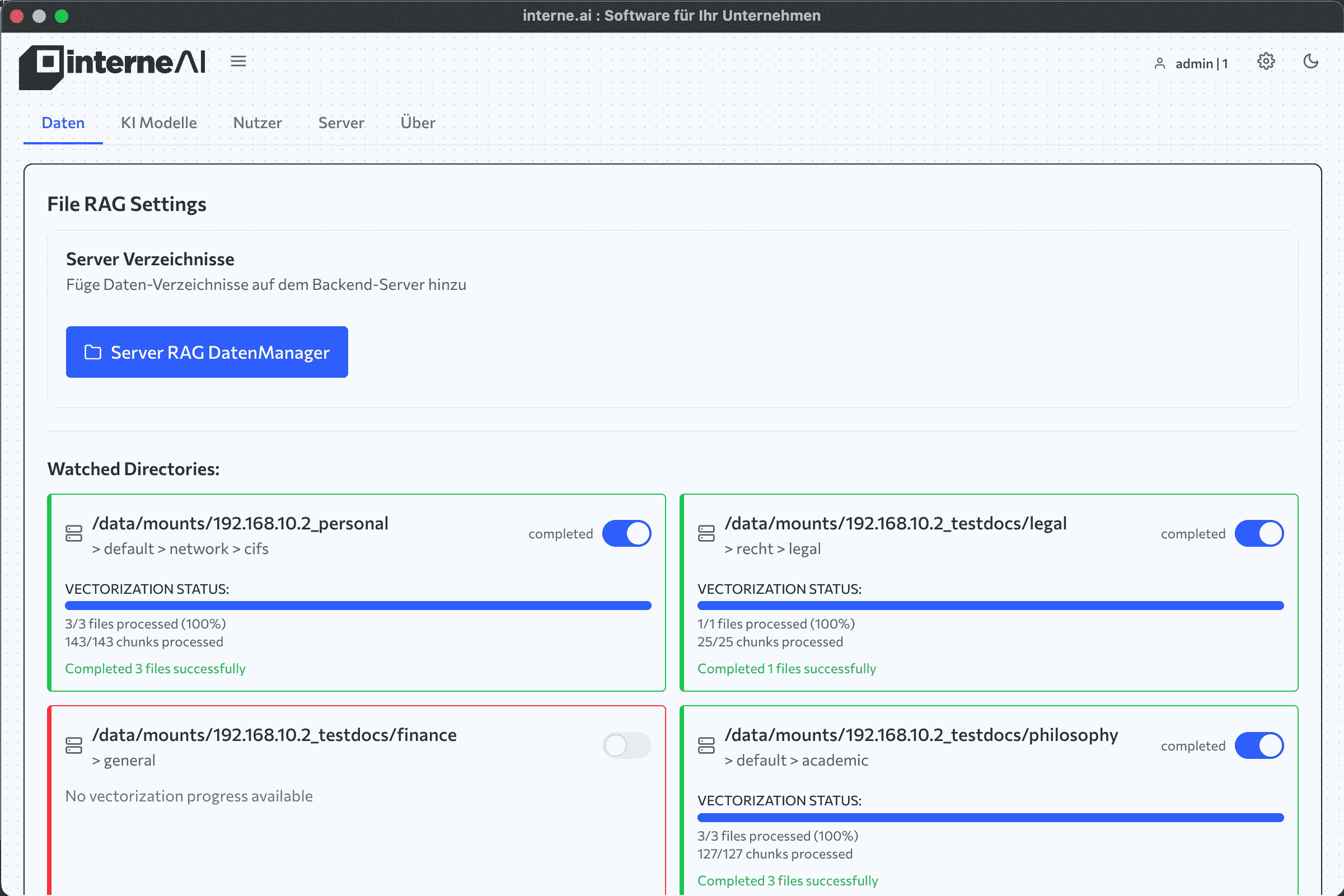
Task: Open Server RAG DatenManager button
Action: click(207, 352)
